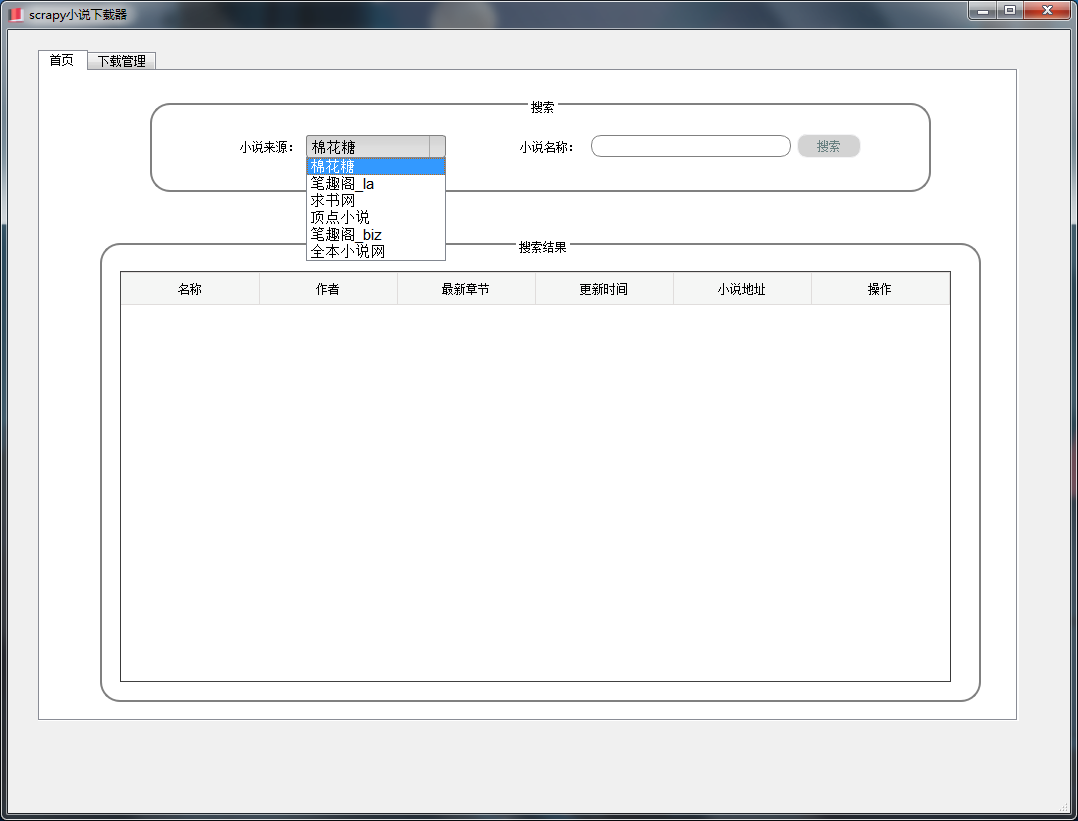Click the 操作 column header

[880, 289]
